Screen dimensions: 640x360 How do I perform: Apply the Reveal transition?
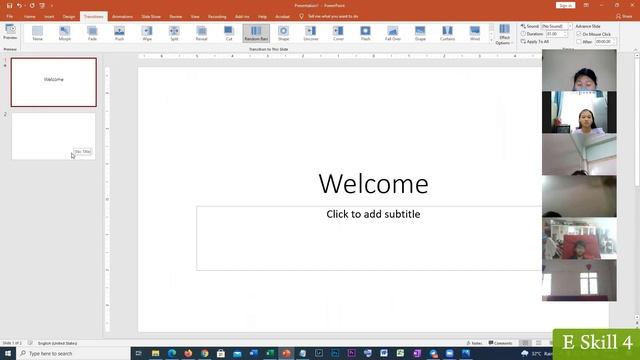point(202,33)
